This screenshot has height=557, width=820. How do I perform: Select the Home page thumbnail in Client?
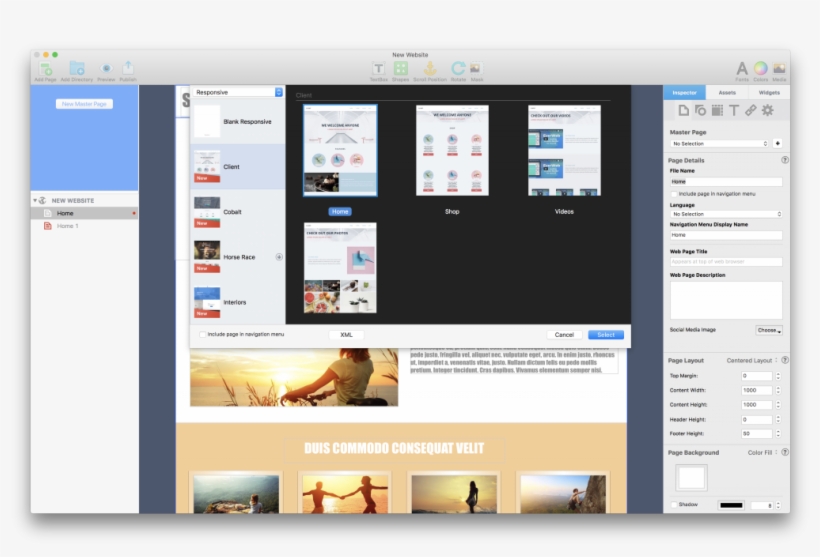340,150
